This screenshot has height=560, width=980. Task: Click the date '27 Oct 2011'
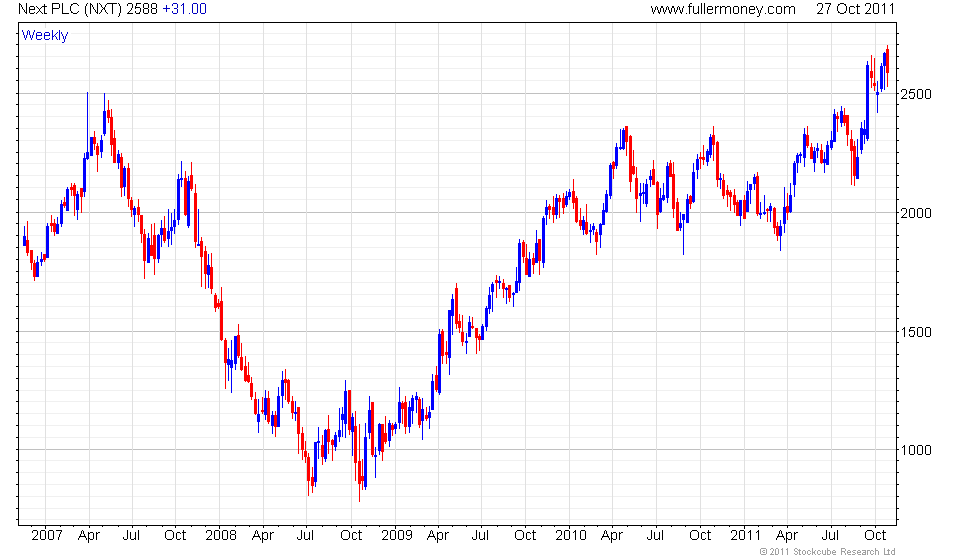pos(856,9)
